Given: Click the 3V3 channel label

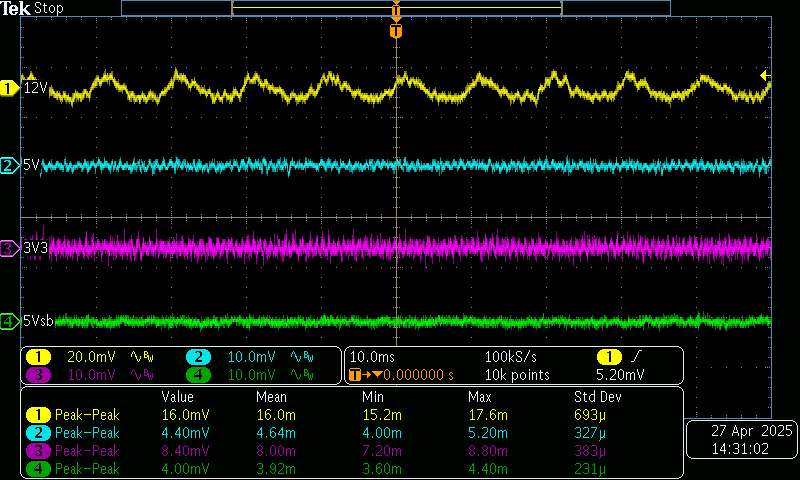Looking at the screenshot, I should (x=35, y=248).
